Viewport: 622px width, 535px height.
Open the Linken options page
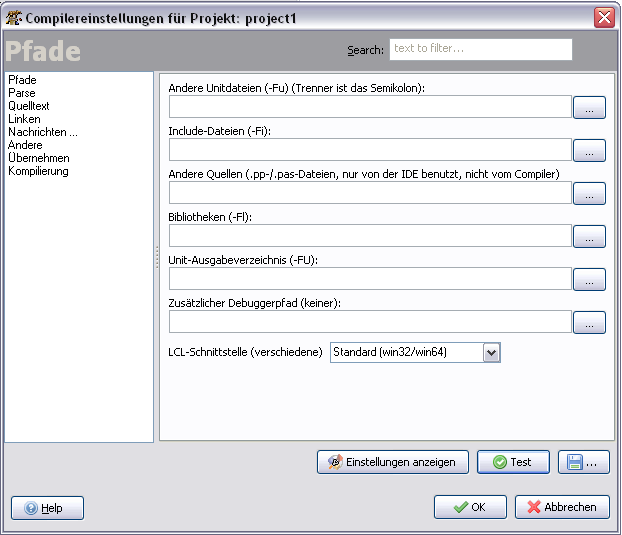pyautogui.click(x=24, y=119)
